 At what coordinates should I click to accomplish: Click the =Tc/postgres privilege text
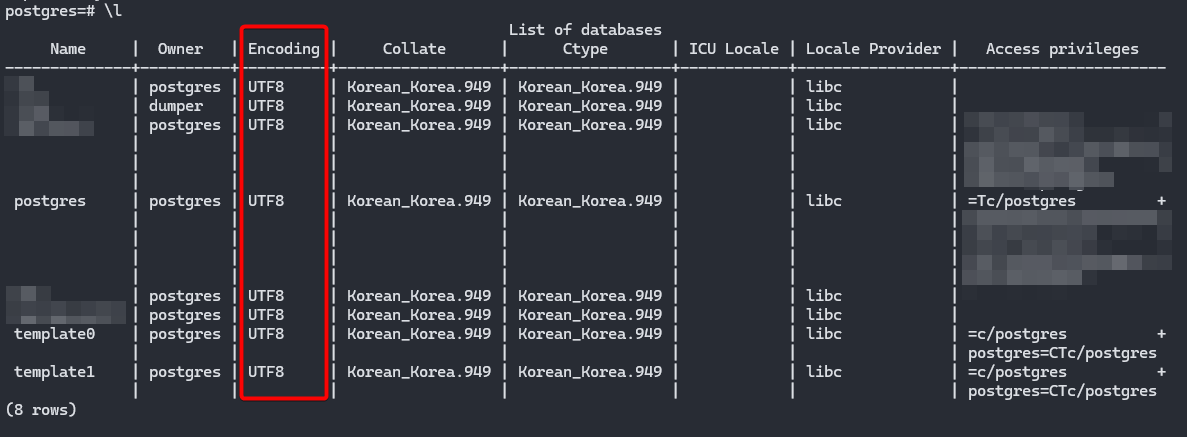click(1021, 201)
